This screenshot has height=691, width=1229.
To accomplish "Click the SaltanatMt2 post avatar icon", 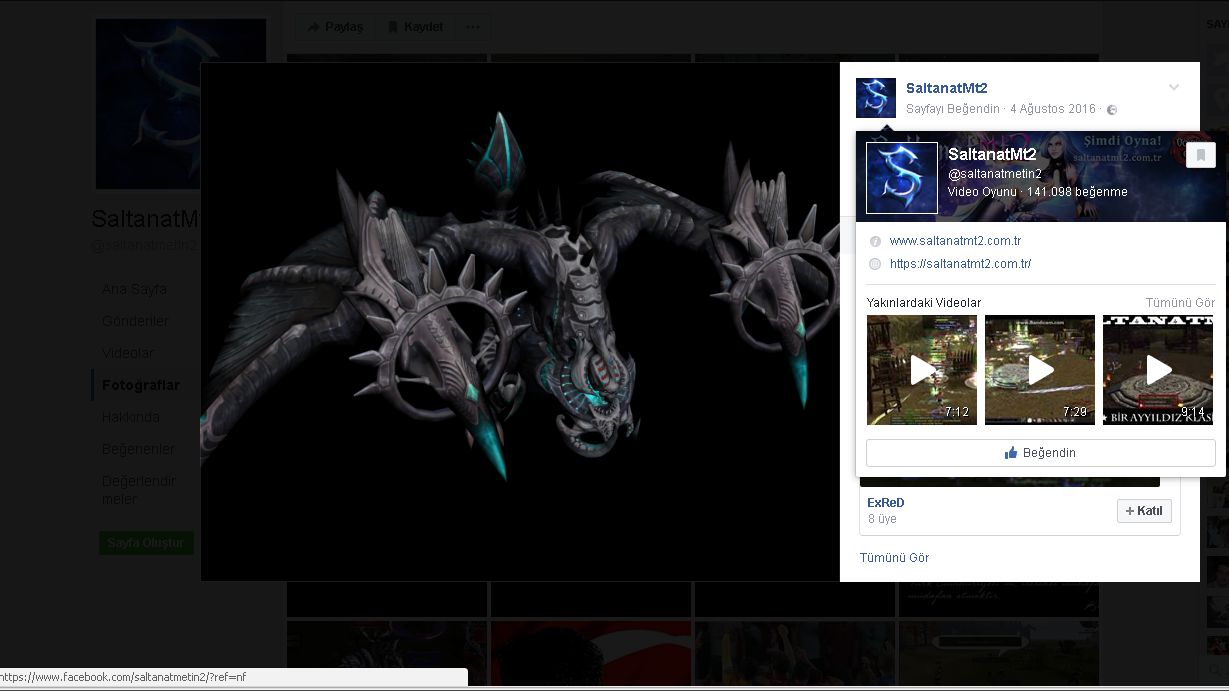I will [x=876, y=98].
